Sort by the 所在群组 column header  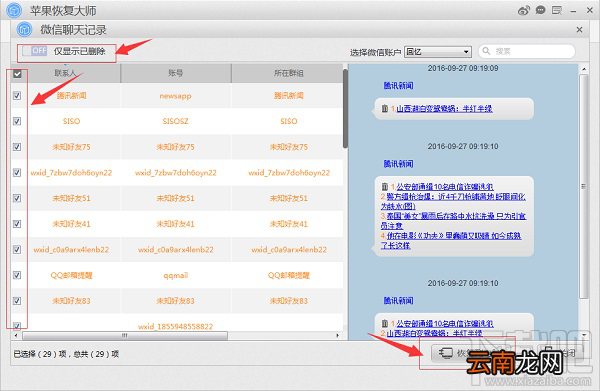tap(289, 73)
